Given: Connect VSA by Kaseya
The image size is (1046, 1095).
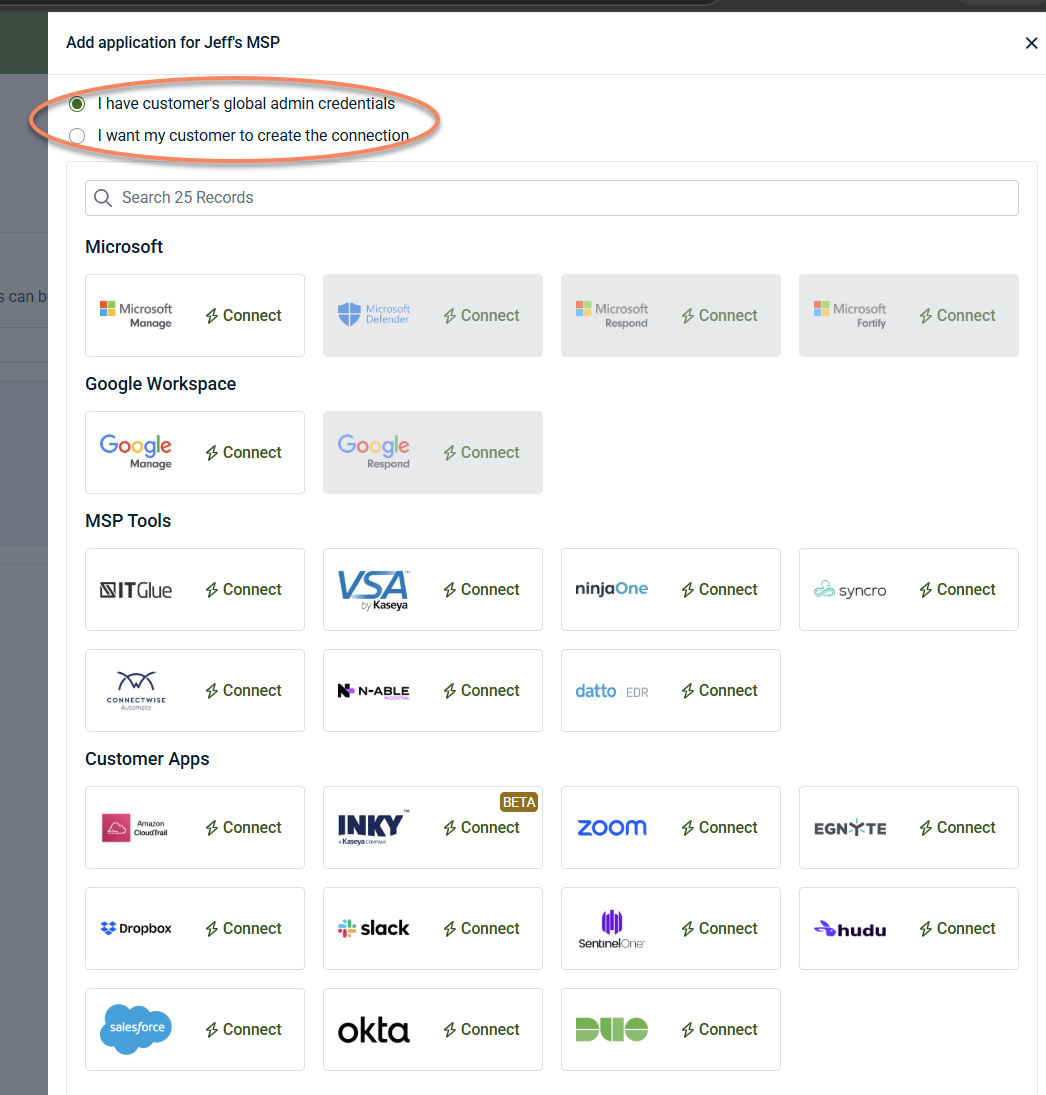Looking at the screenshot, I should (482, 589).
